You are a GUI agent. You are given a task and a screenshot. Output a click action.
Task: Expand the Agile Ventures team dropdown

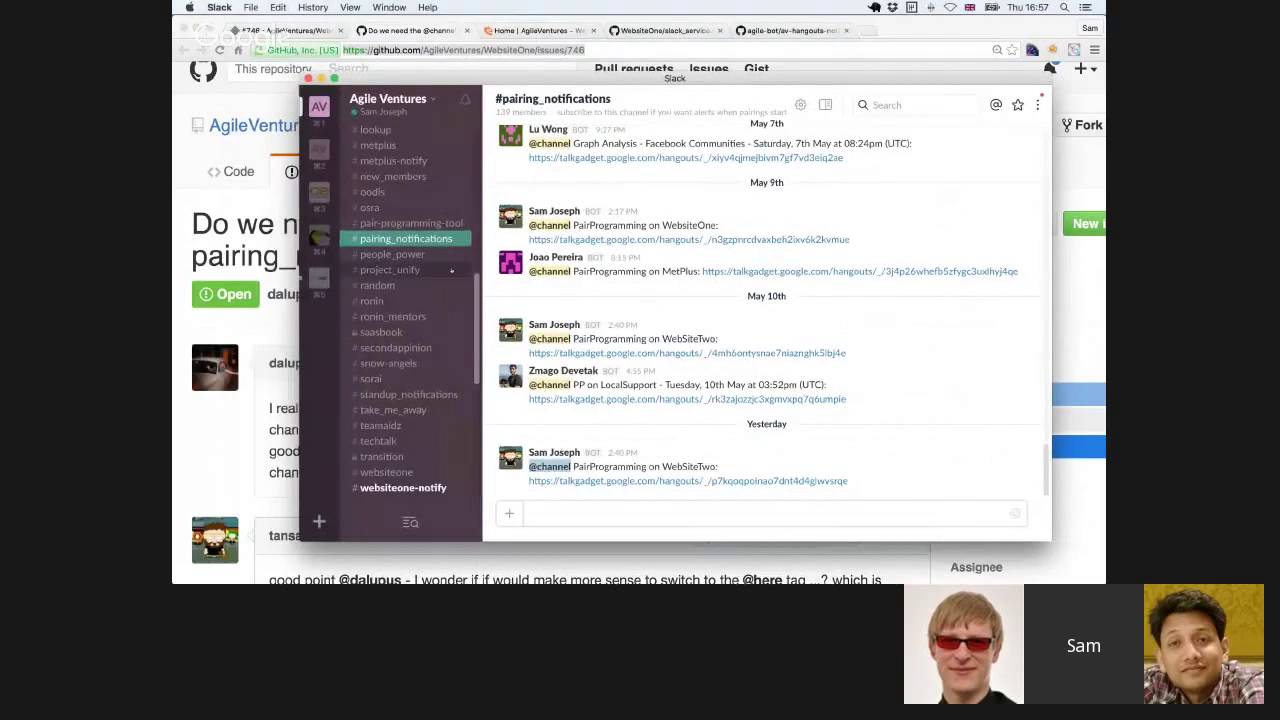[x=393, y=99]
